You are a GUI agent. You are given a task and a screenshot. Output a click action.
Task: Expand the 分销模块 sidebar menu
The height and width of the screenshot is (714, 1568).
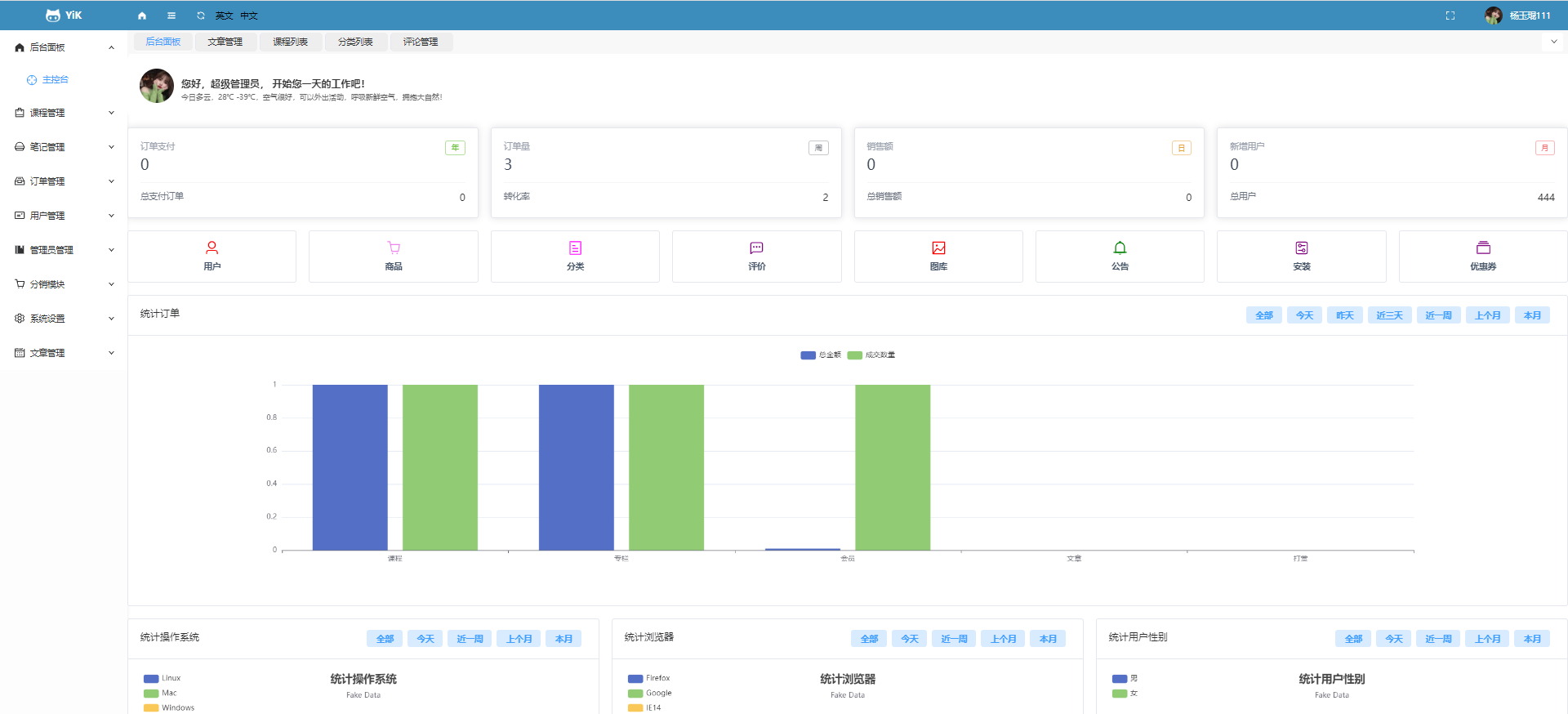(x=64, y=284)
